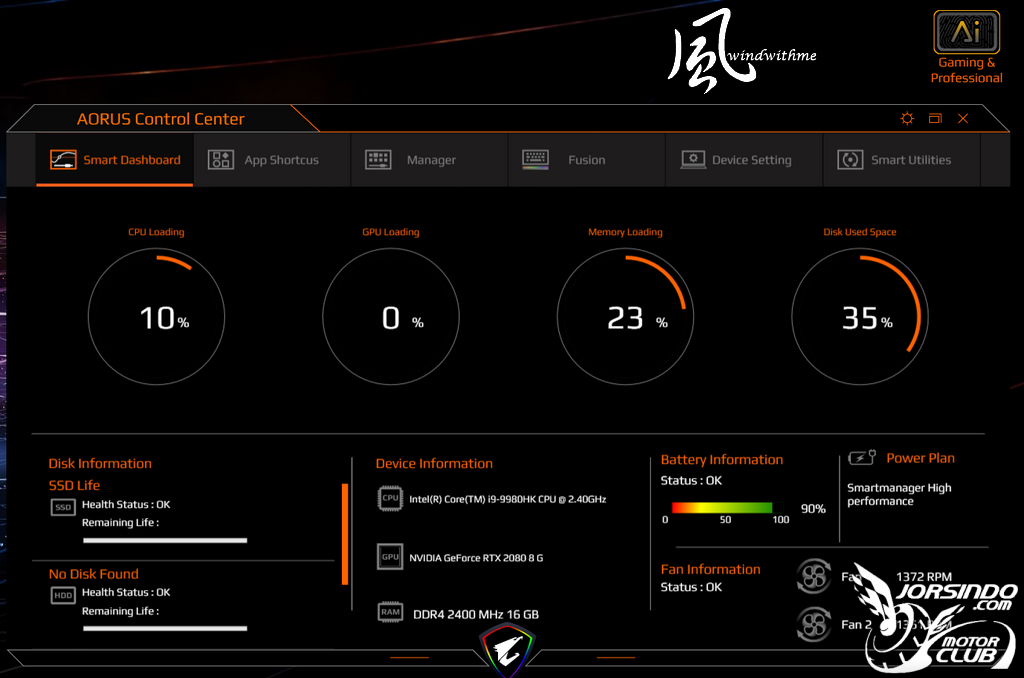Click the Device Setting laptop icon
The image size is (1024, 678).
693,159
